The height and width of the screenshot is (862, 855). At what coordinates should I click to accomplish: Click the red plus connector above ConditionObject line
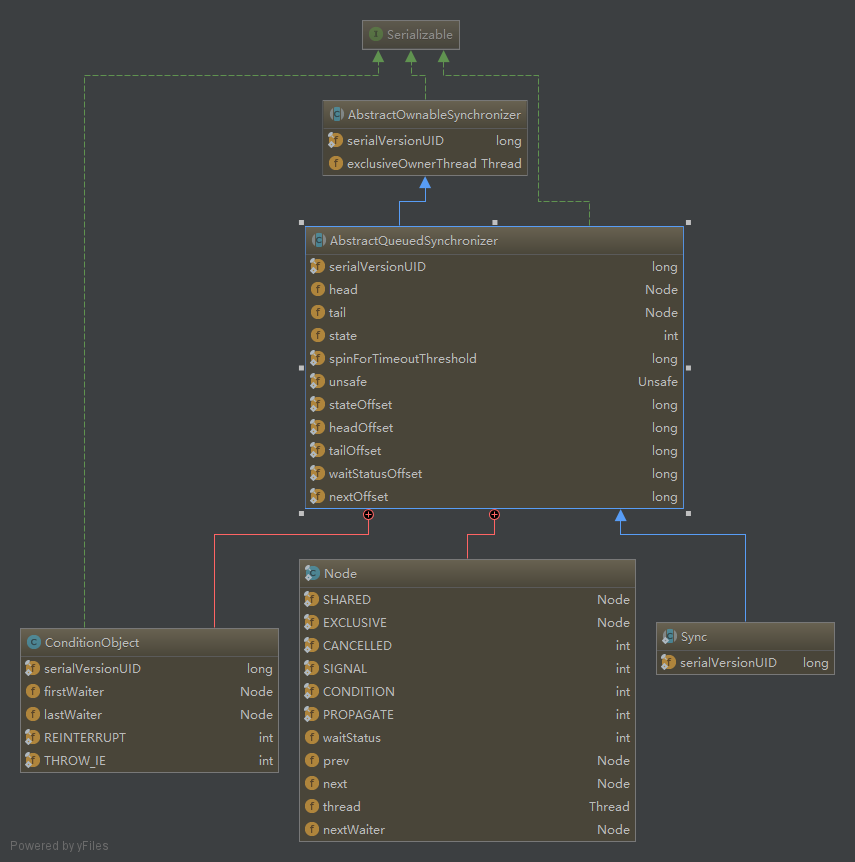pyautogui.click(x=369, y=515)
